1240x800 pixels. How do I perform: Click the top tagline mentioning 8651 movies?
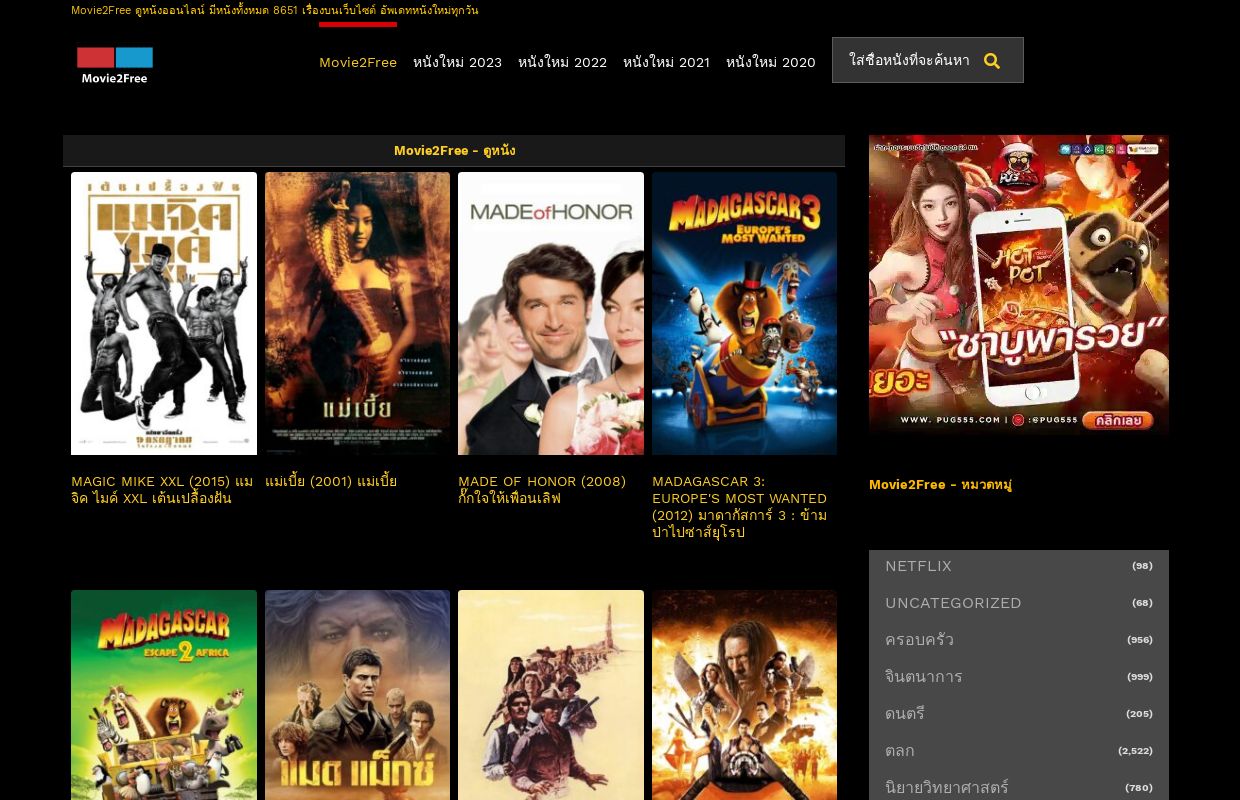(x=275, y=10)
